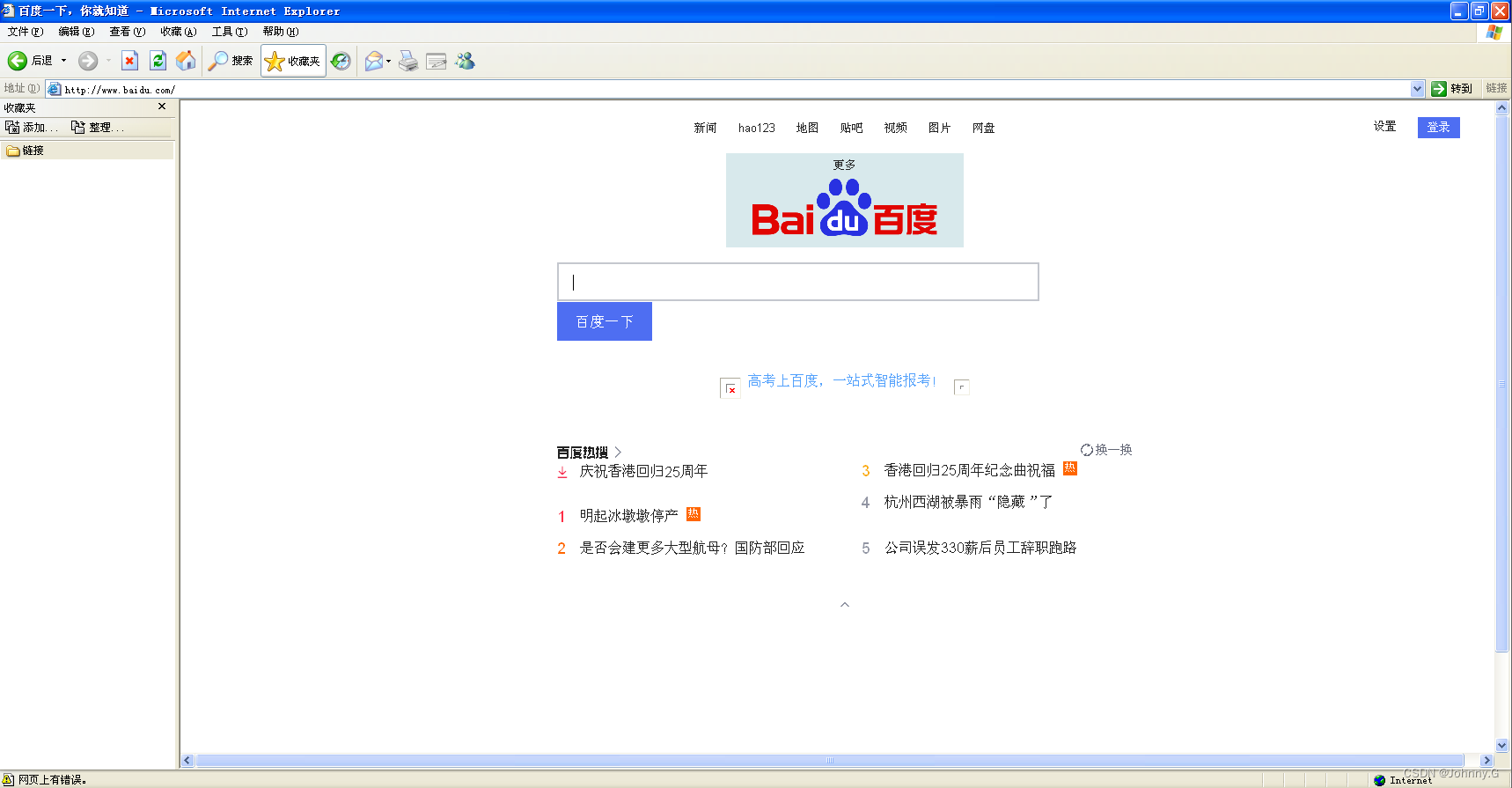Click the broken image icon beside promo
This screenshot has height=788, width=1512.
coord(730,388)
